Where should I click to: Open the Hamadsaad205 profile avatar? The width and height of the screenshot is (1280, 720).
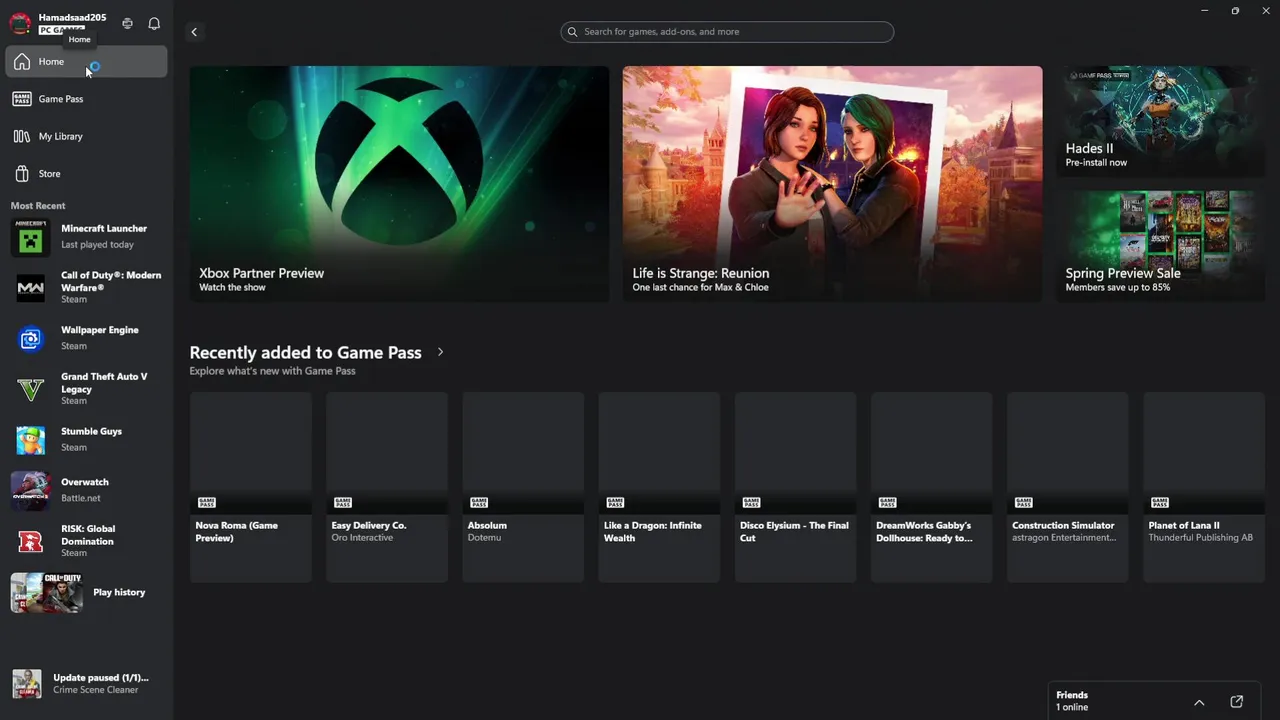point(20,23)
